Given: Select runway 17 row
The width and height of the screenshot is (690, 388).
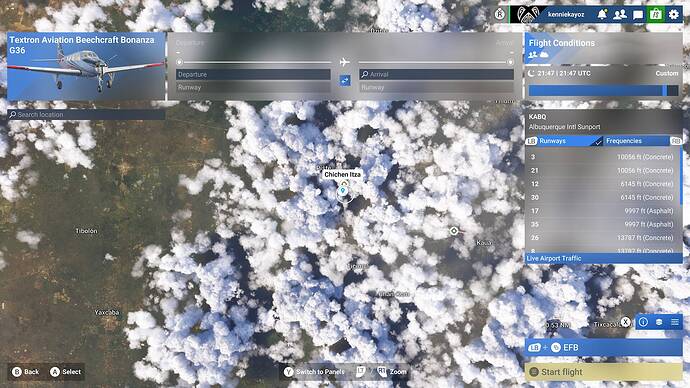Looking at the screenshot, I should click(602, 211).
